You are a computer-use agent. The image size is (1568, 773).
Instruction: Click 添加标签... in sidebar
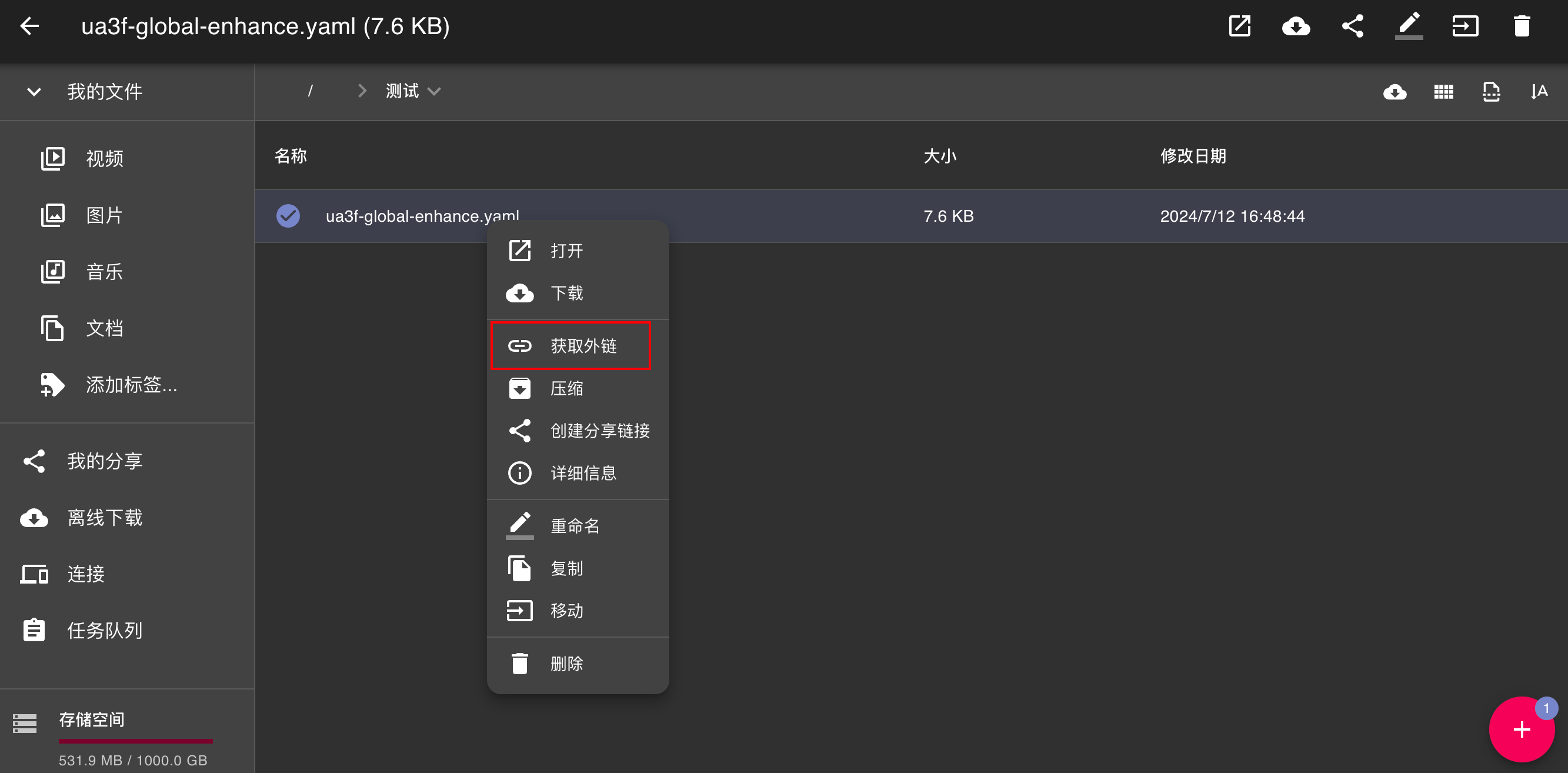(131, 385)
